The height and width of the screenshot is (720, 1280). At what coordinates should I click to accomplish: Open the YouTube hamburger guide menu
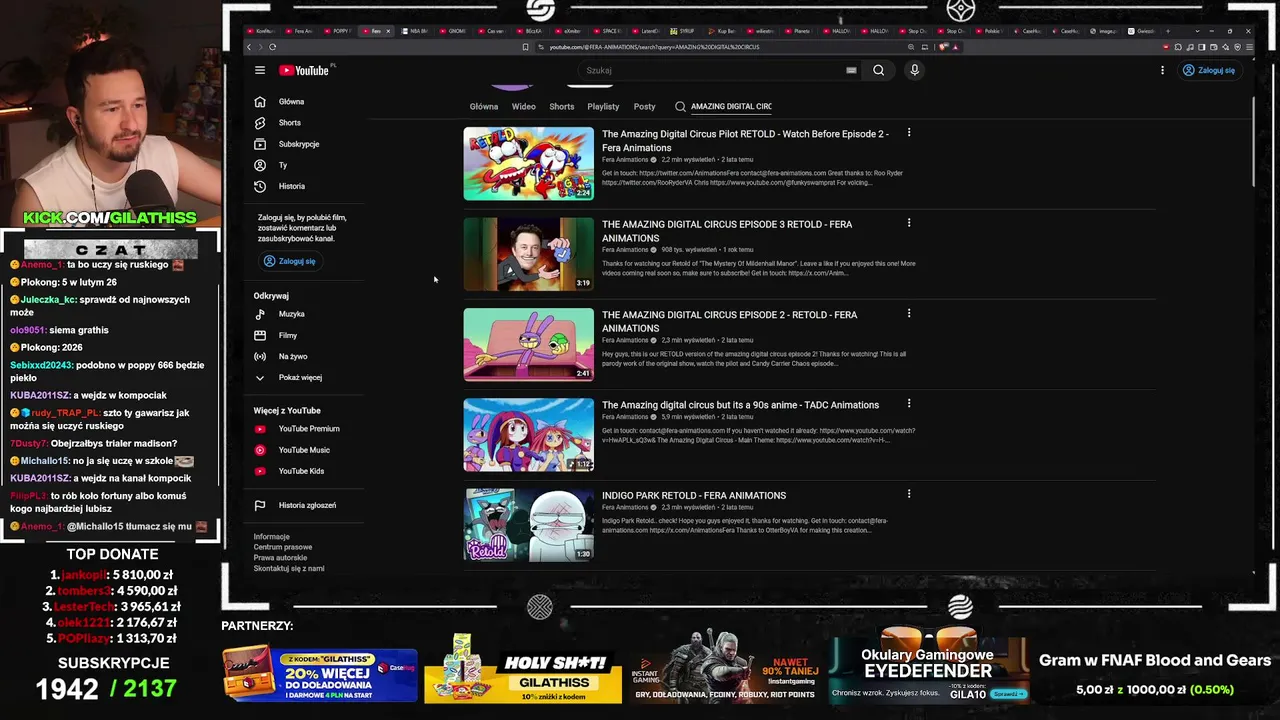260,70
